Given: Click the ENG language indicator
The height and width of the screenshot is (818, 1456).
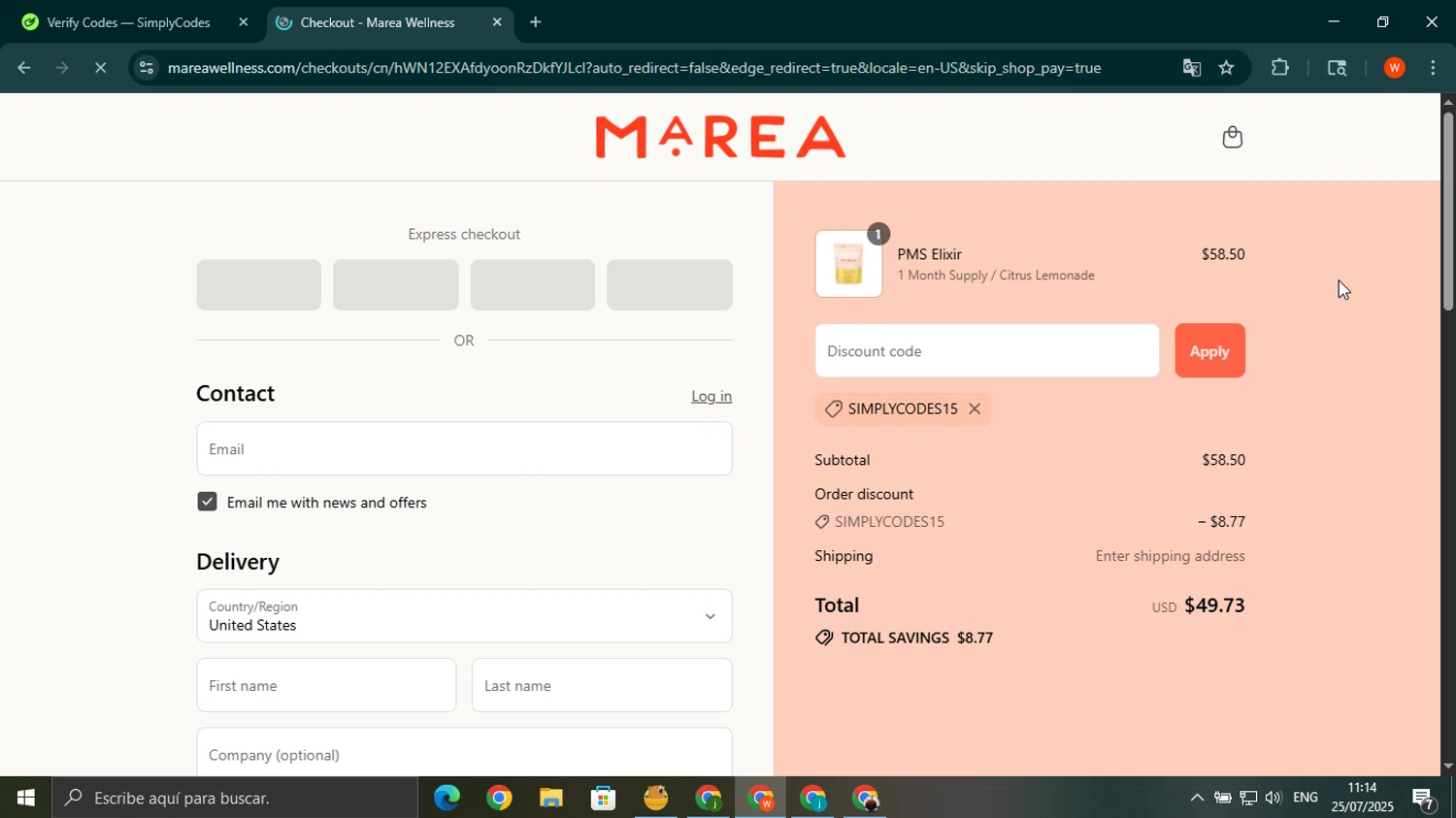Looking at the screenshot, I should (x=1306, y=798).
